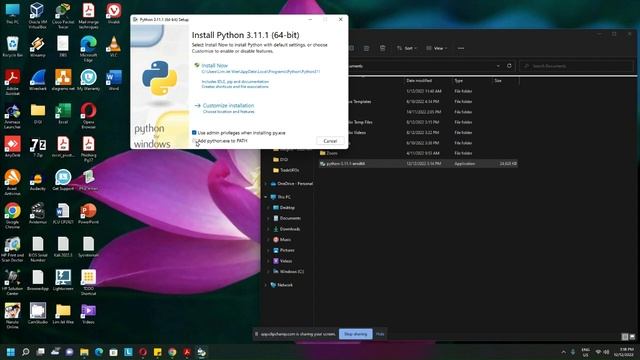Open Avast Antivirus desktop icon
The height and width of the screenshot is (360, 640).
12,182
